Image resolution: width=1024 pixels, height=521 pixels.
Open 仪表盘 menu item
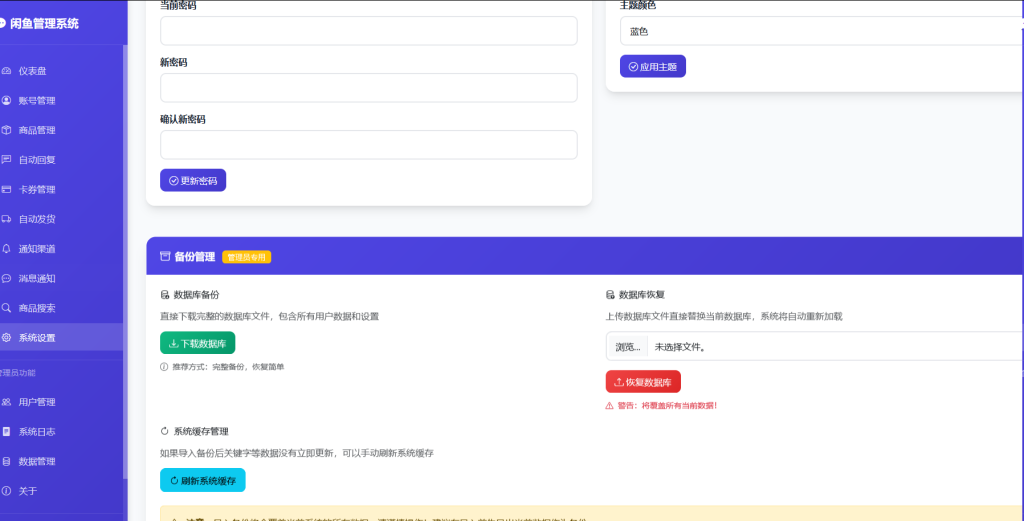tap(61, 71)
